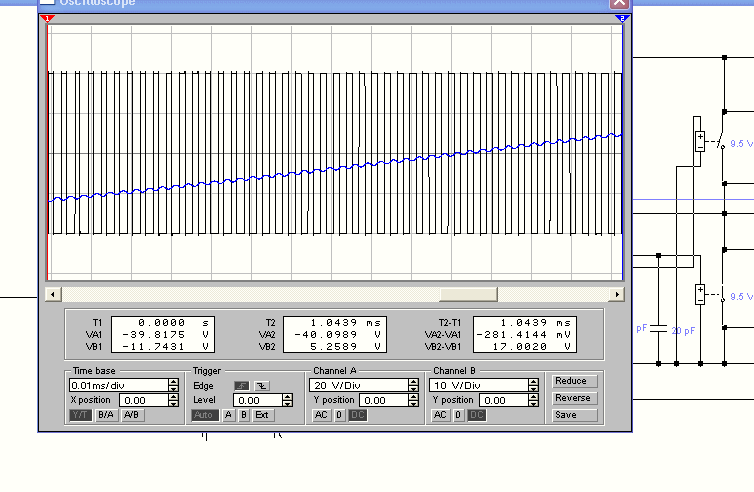This screenshot has width=754, height=492.
Task: Adjust the X position stepper
Action: point(174,400)
